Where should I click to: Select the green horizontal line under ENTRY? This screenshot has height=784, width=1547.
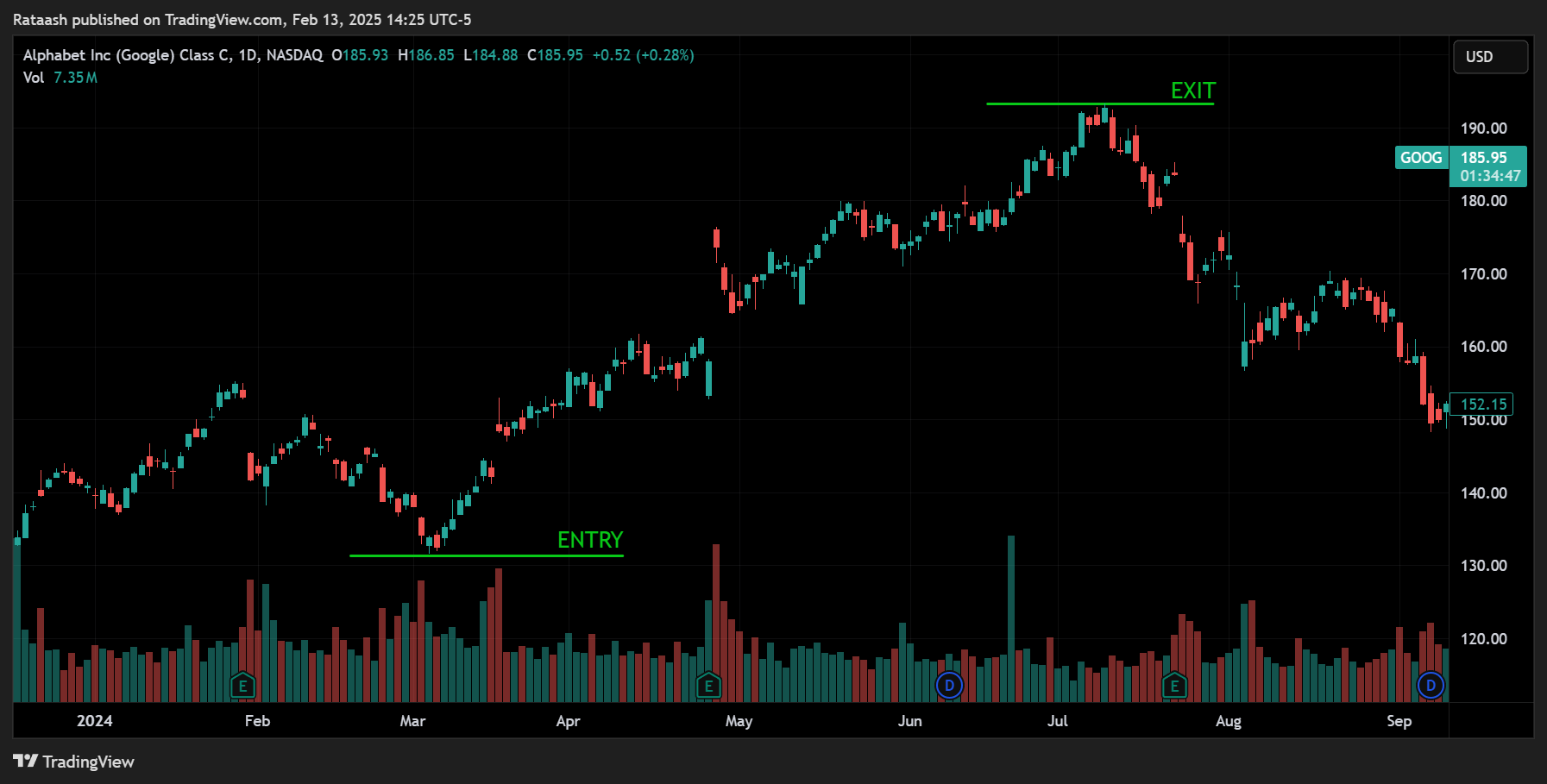[487, 555]
